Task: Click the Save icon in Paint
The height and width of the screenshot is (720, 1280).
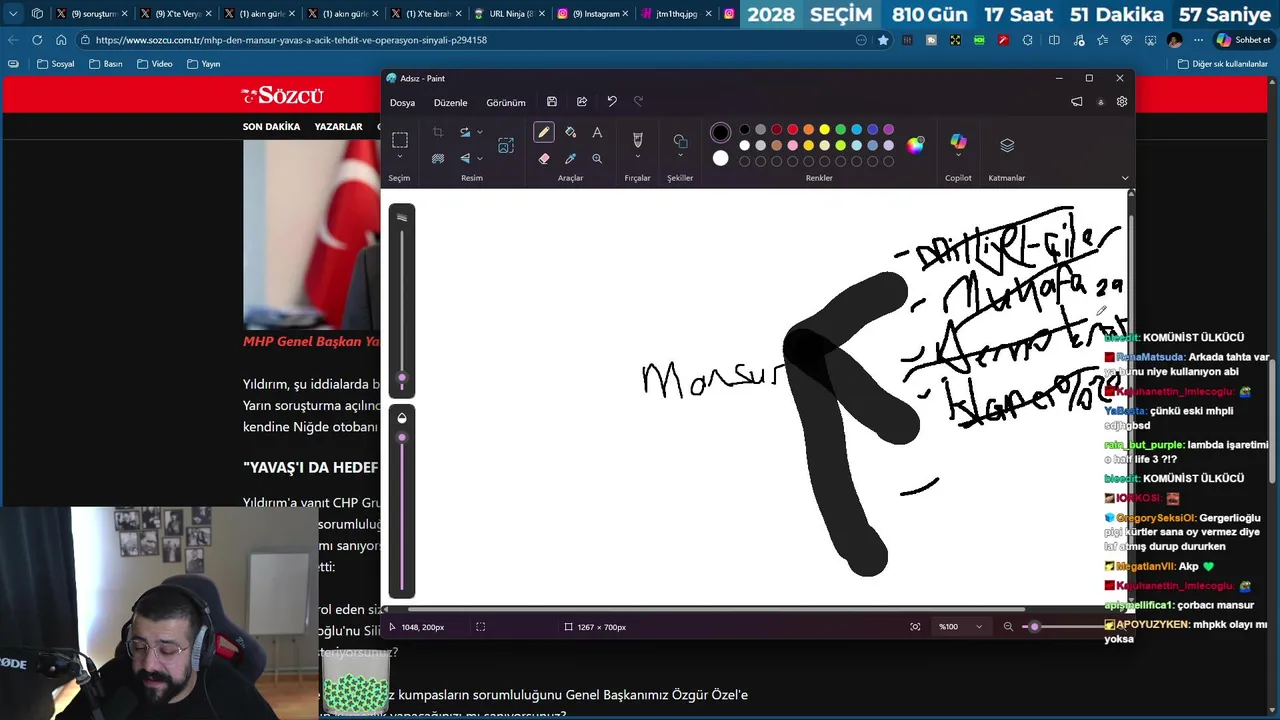Action: [x=551, y=102]
